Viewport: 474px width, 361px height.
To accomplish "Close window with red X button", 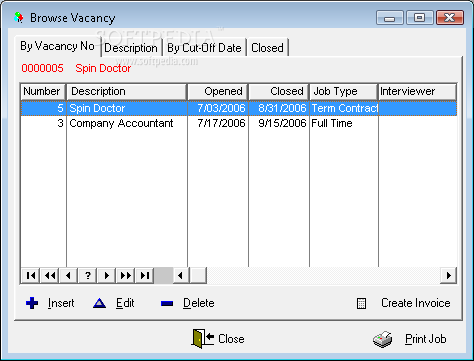I will pyautogui.click(x=450, y=17).
